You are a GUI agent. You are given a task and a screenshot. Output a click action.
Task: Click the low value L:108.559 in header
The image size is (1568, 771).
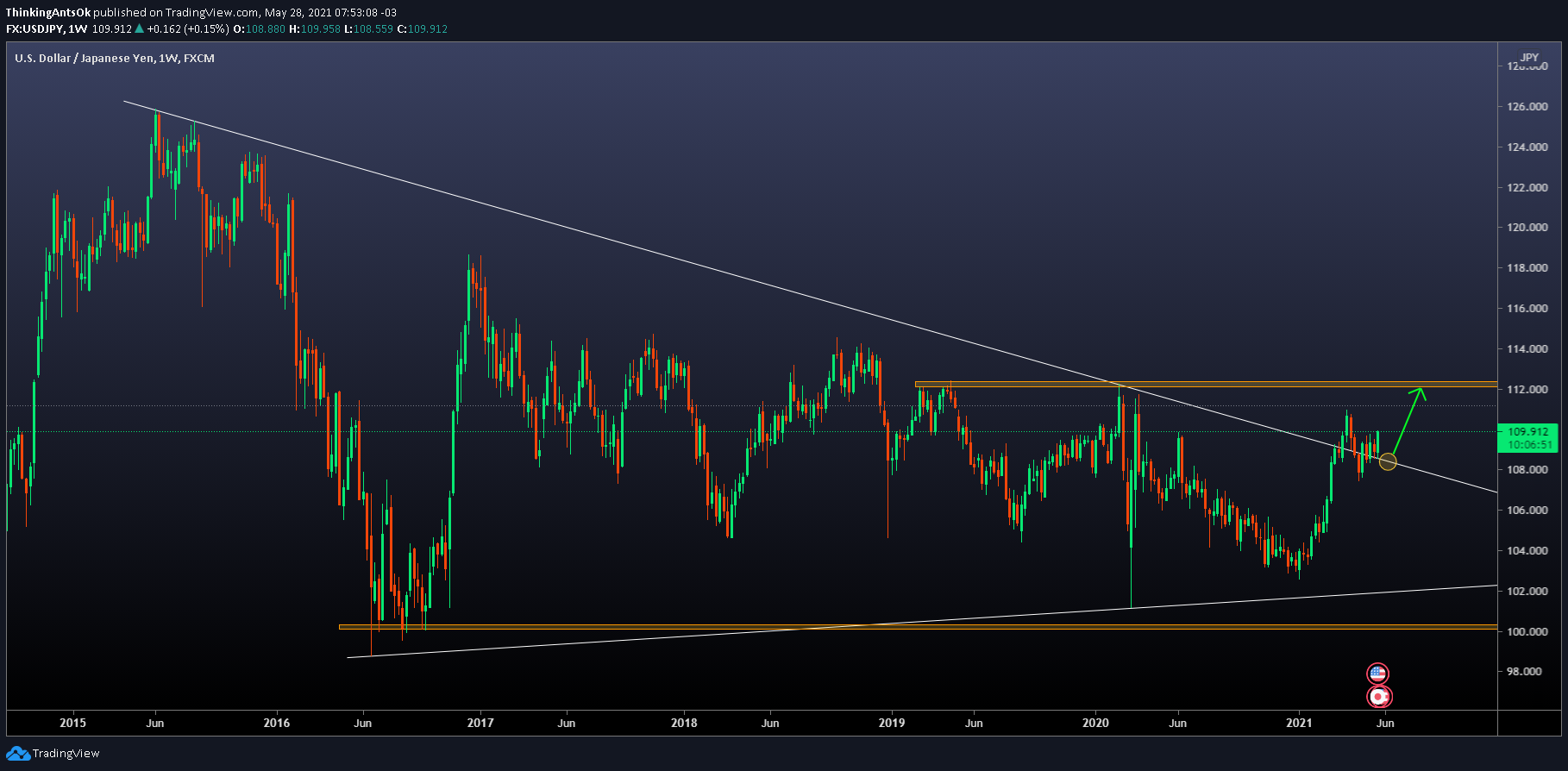369,28
